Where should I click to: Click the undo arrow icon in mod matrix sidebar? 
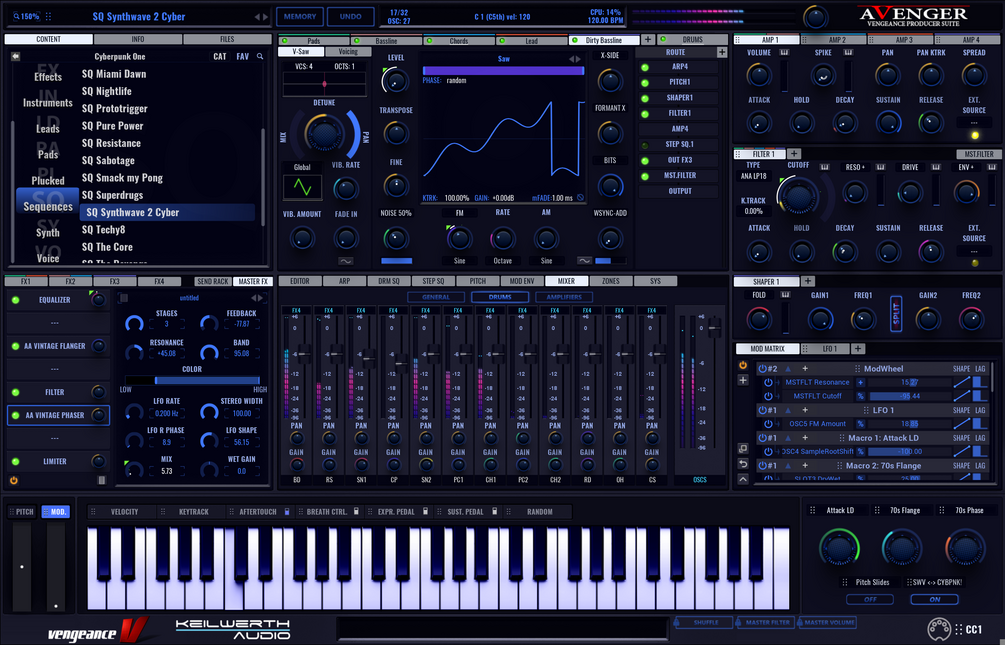743,464
